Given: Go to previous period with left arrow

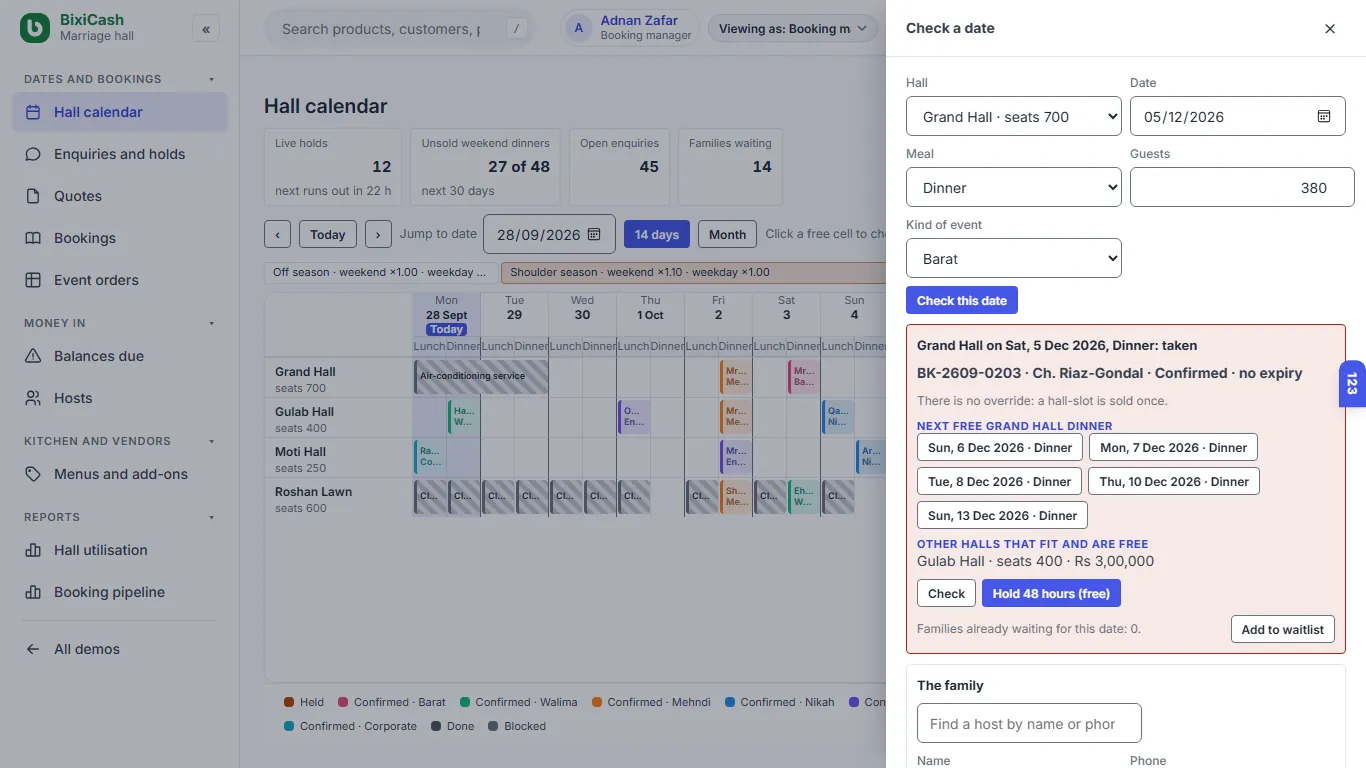Looking at the screenshot, I should pyautogui.click(x=277, y=234).
